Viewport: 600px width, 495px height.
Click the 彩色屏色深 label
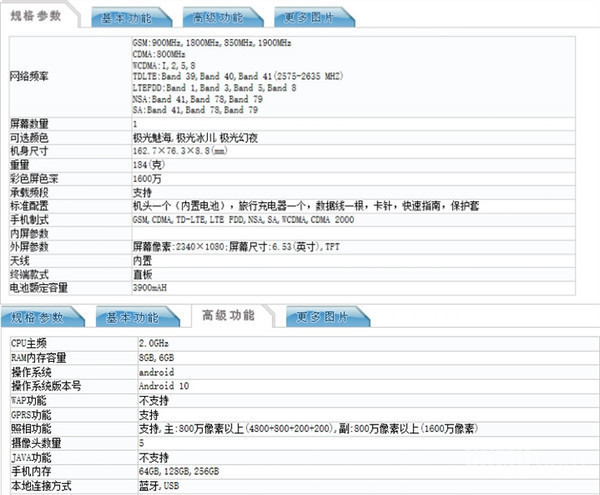click(34, 179)
